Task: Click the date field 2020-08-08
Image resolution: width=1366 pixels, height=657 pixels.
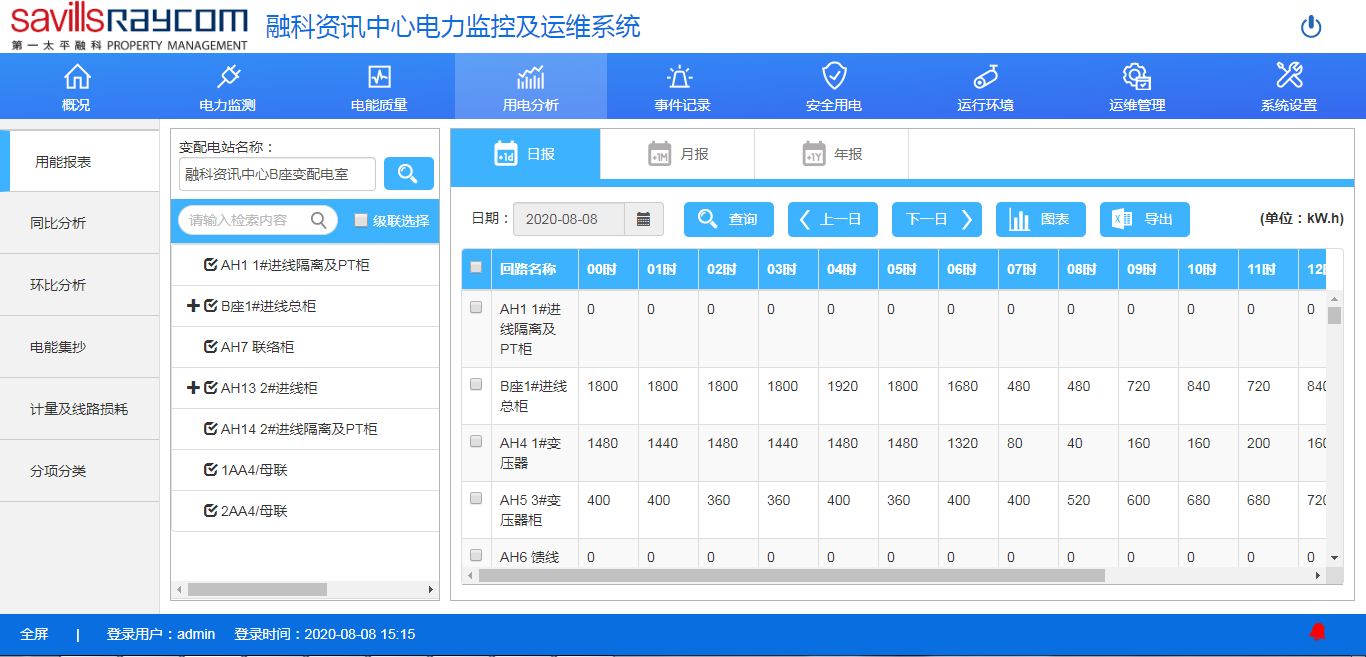Action: [x=569, y=219]
